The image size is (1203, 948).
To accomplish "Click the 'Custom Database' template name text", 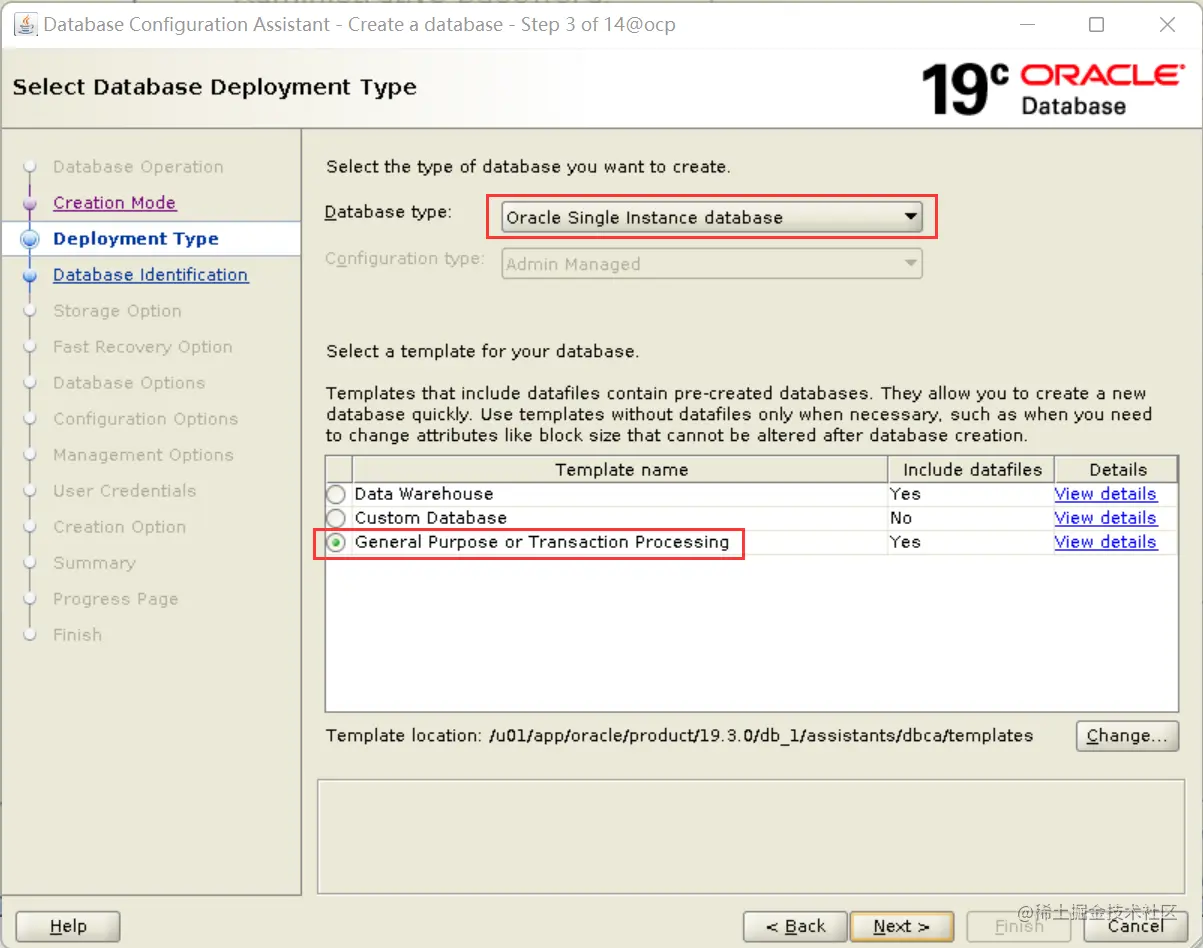I will point(431,518).
